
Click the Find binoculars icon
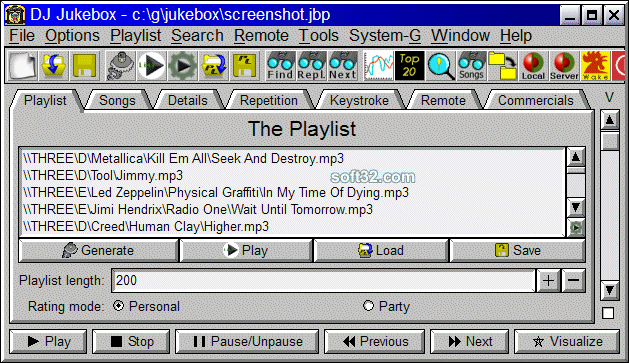pos(280,65)
